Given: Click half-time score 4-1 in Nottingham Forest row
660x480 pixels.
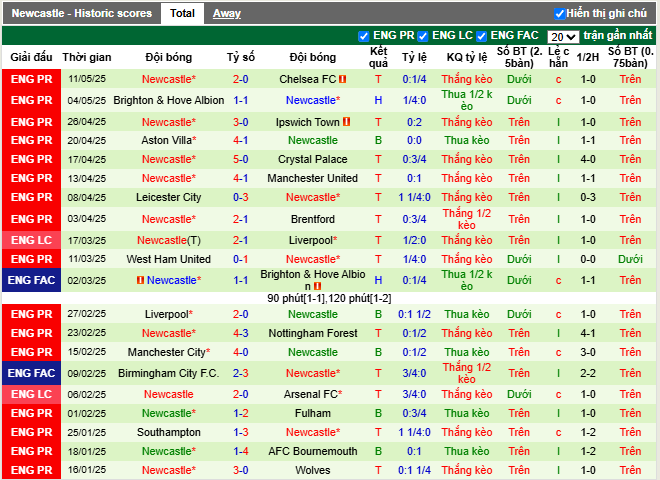Looking at the screenshot, I should (x=588, y=333).
